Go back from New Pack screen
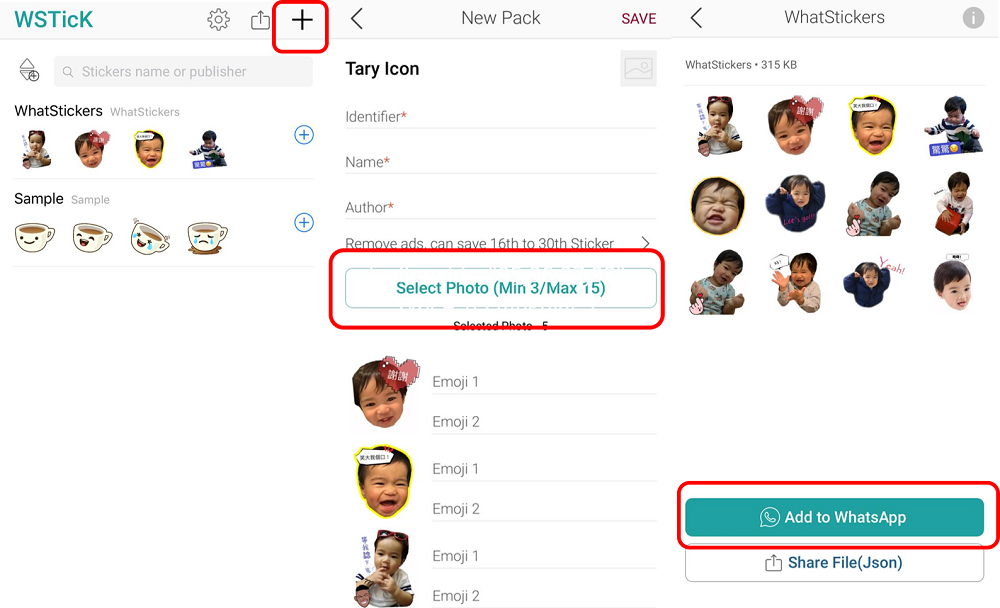The image size is (1000, 608). coord(357,18)
